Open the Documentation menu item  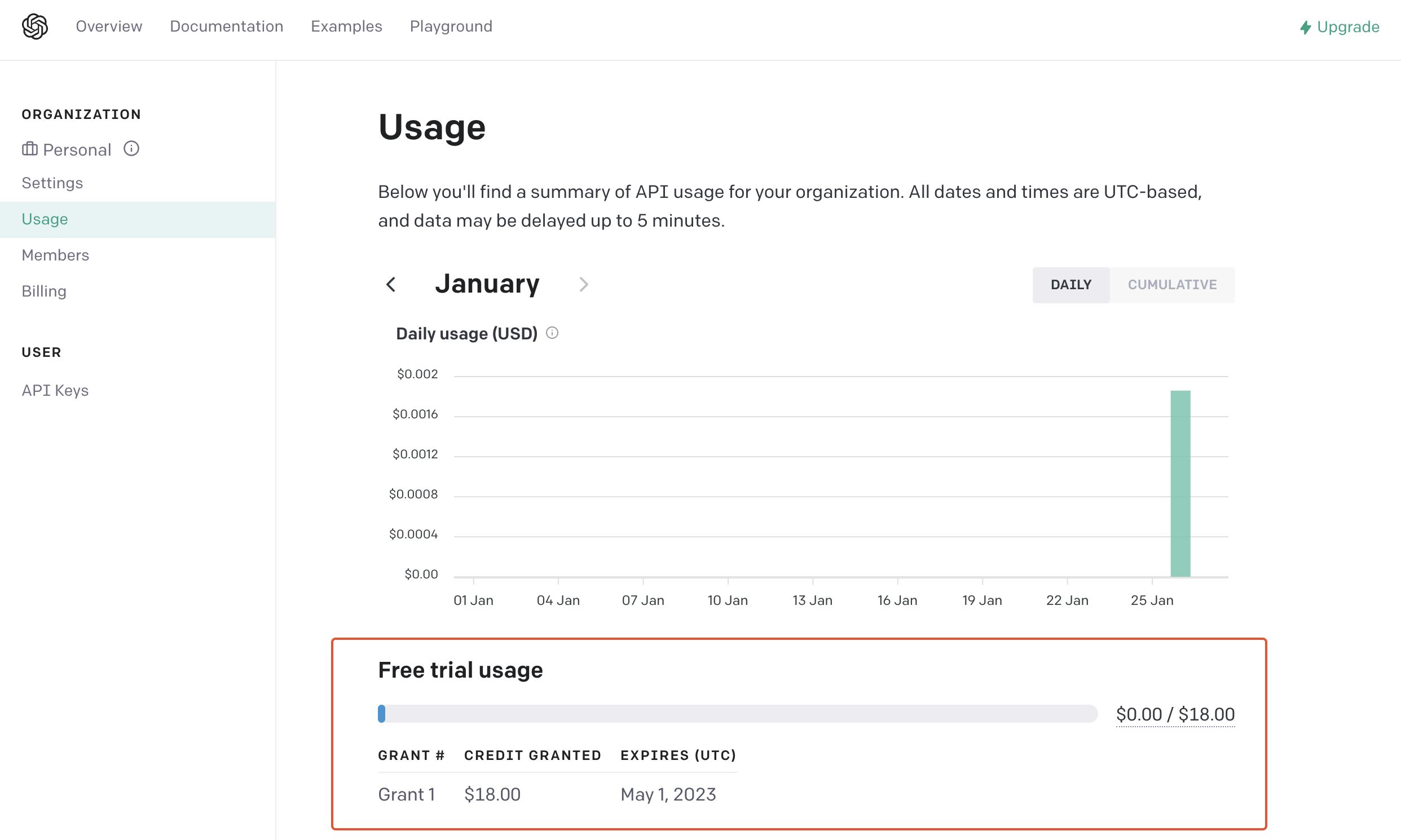pos(227,26)
